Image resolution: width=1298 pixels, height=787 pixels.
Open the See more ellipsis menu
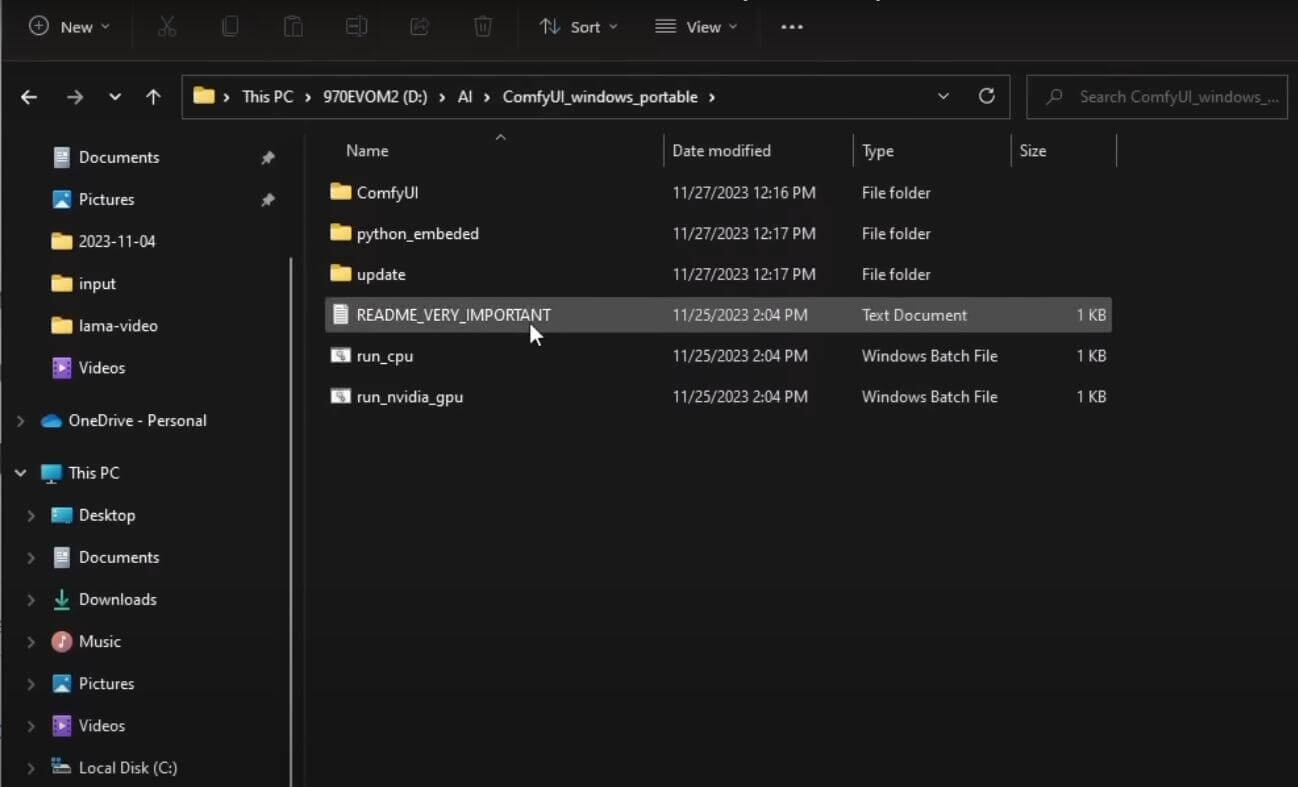tap(792, 27)
